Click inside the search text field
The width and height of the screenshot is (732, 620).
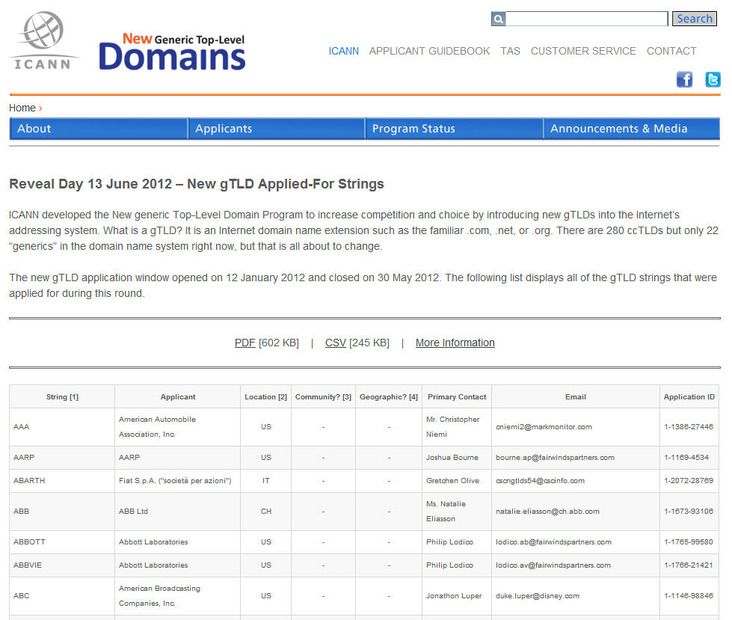point(587,19)
